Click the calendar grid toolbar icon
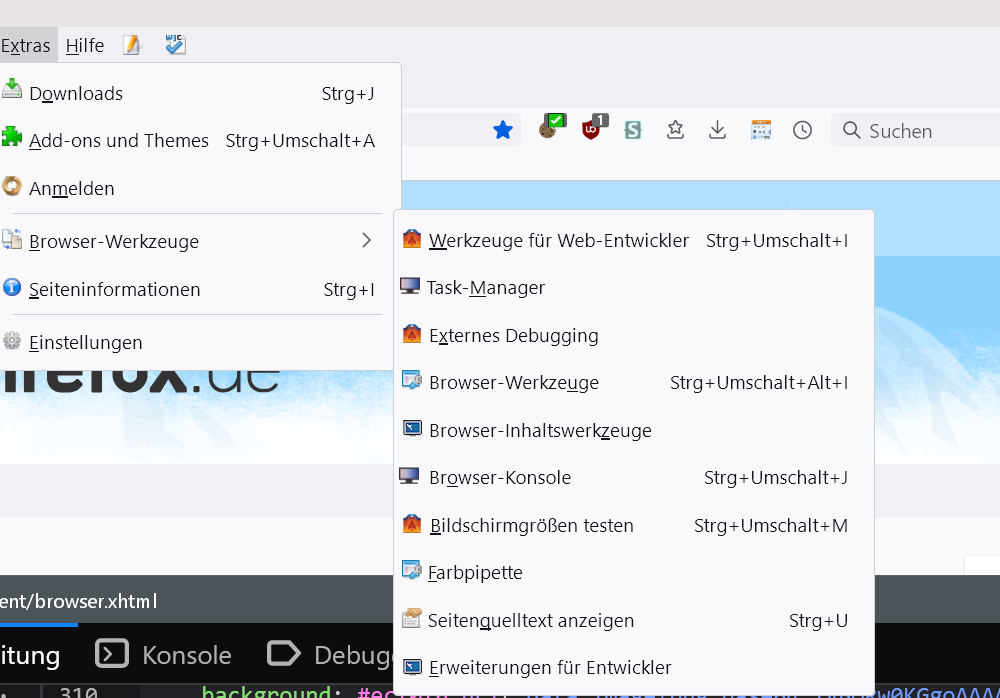The image size is (1000, 698). tap(761, 130)
